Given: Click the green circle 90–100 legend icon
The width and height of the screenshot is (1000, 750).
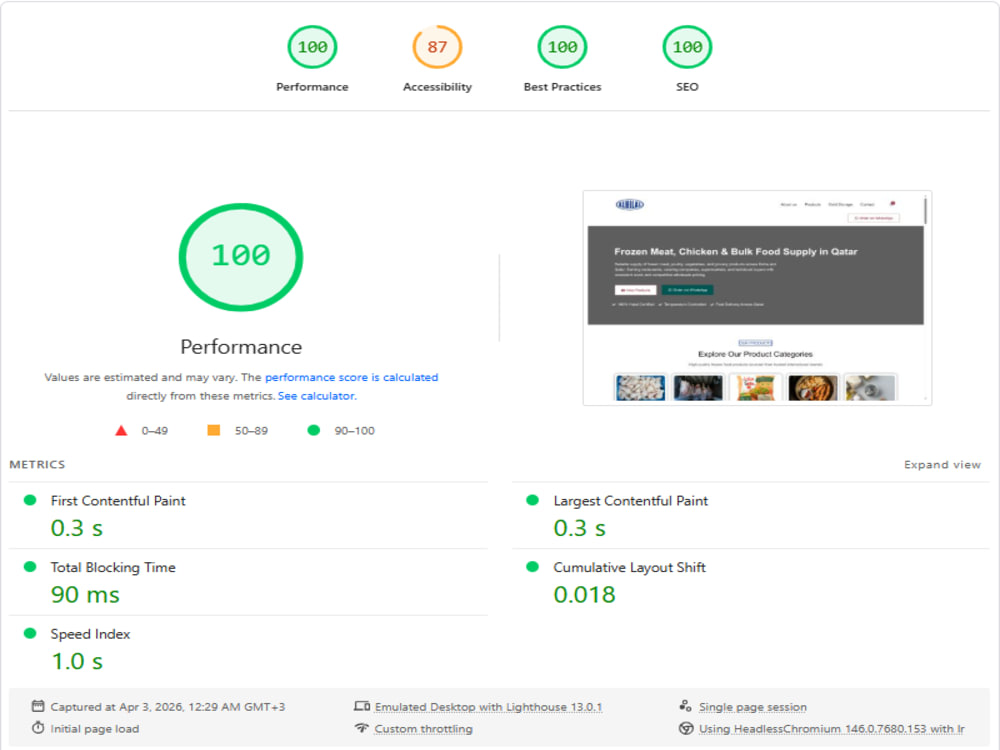Looking at the screenshot, I should coord(313,430).
